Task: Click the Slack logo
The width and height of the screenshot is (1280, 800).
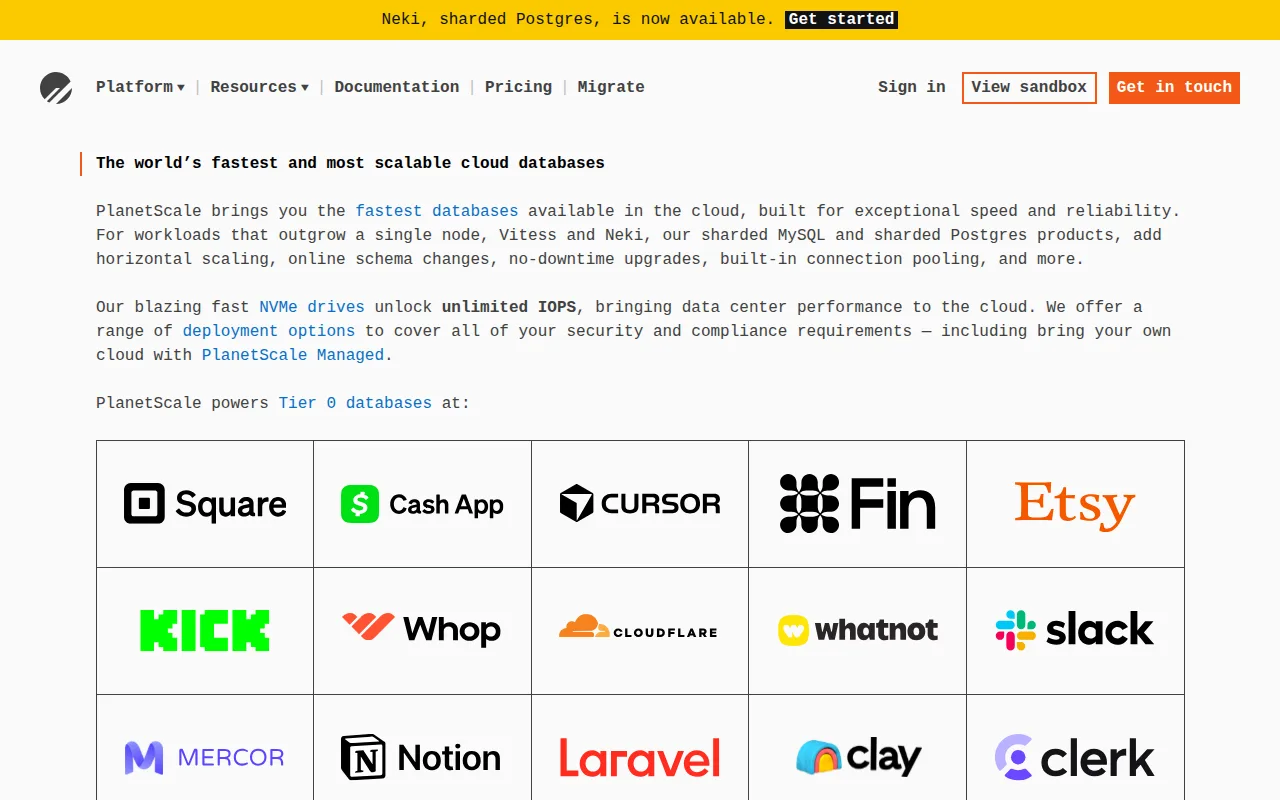Action: point(1075,630)
